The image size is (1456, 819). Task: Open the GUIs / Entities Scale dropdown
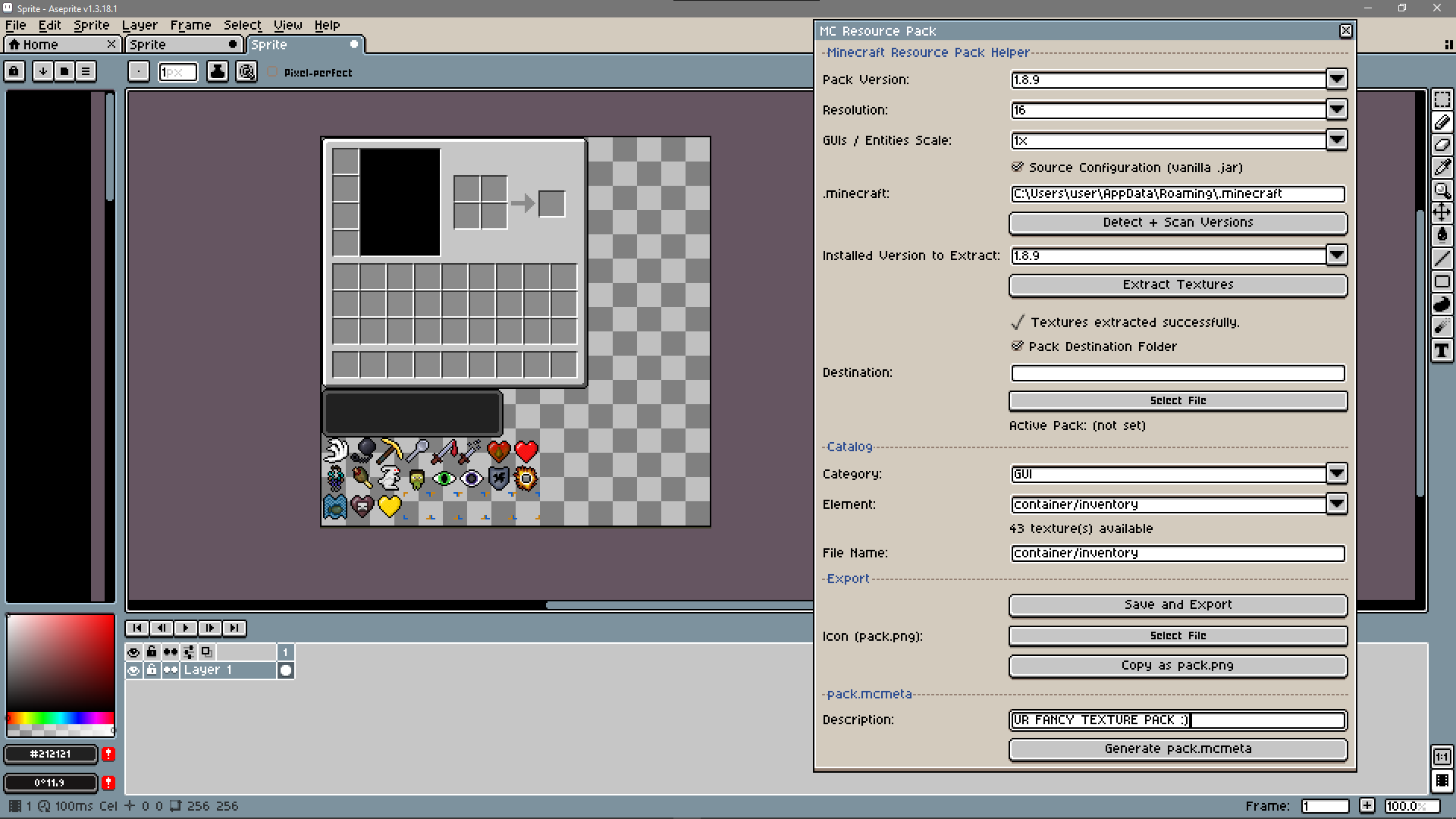pyautogui.click(x=1337, y=140)
